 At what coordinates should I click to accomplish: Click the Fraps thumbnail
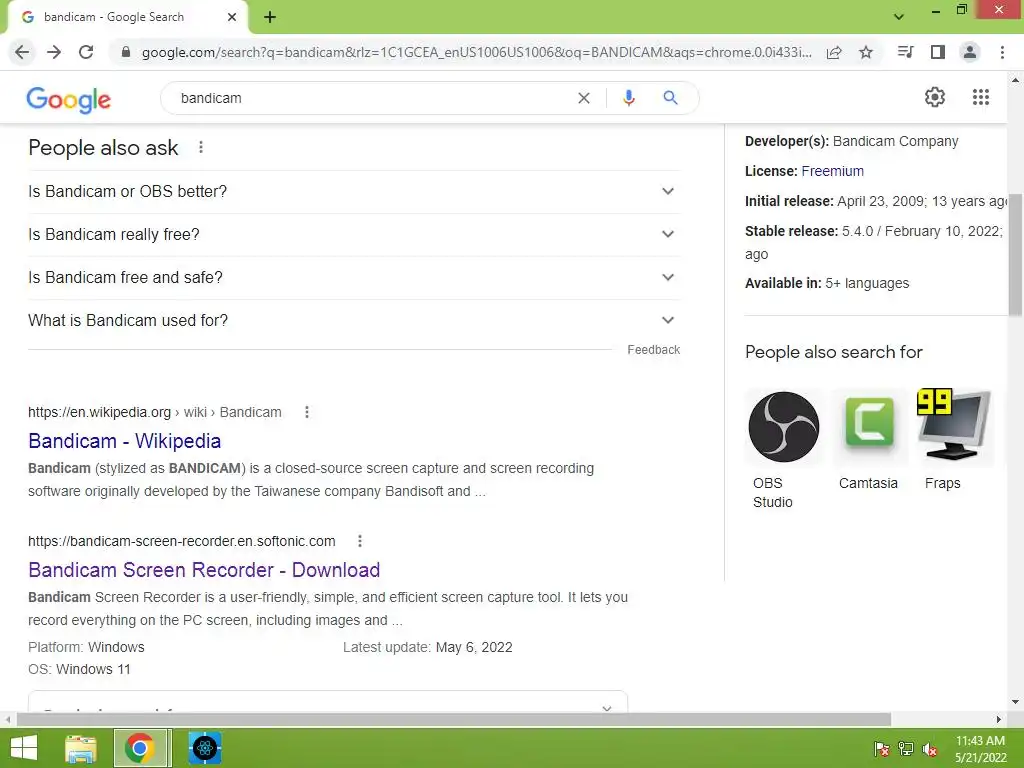pos(953,426)
